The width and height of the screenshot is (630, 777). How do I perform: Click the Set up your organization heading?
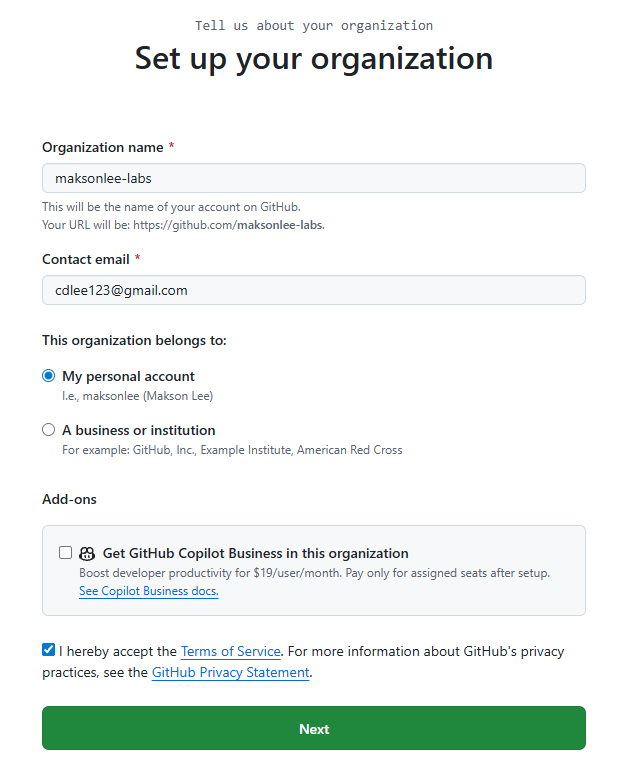tap(313, 58)
